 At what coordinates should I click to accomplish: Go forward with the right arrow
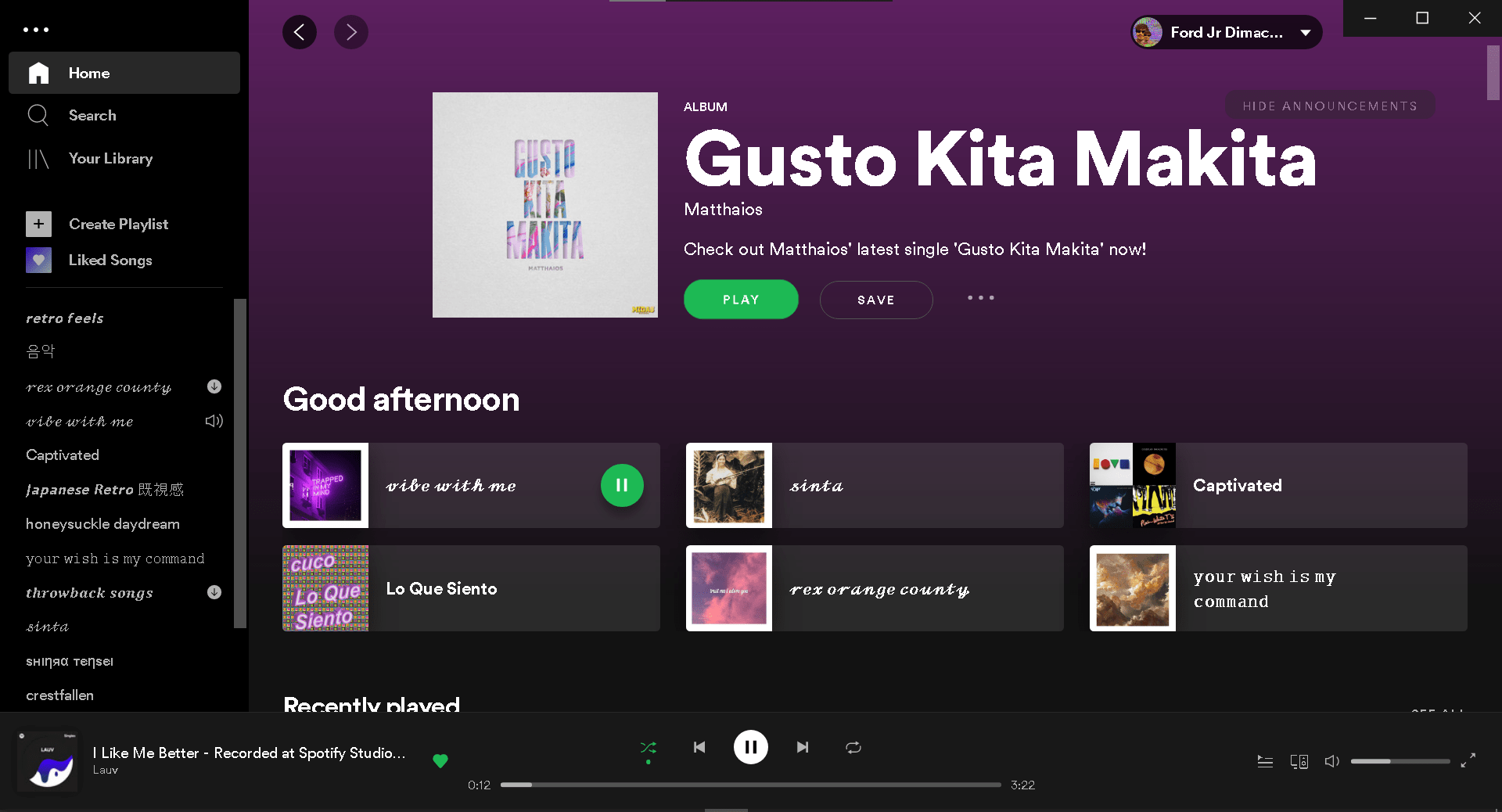coord(351,32)
